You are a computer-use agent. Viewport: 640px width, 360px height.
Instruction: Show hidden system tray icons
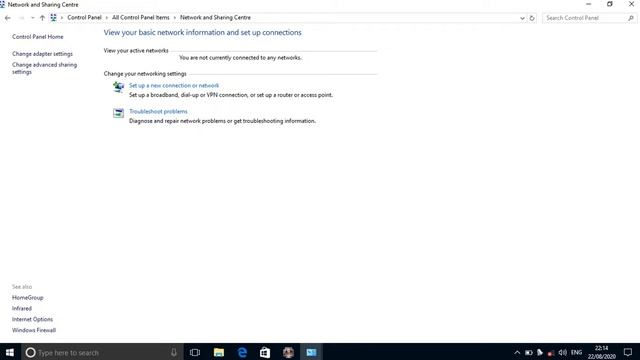point(517,352)
